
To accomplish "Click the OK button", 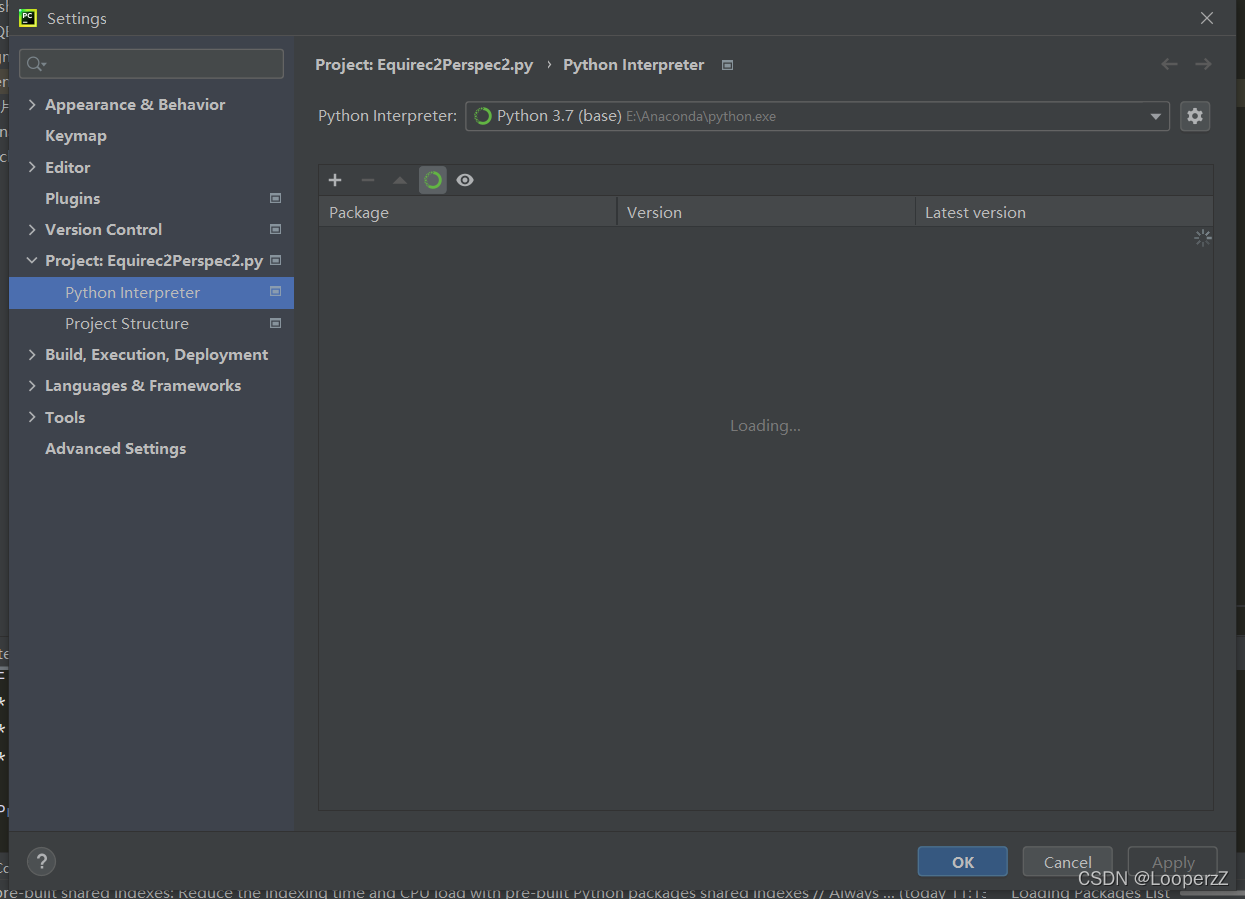I will (x=963, y=862).
